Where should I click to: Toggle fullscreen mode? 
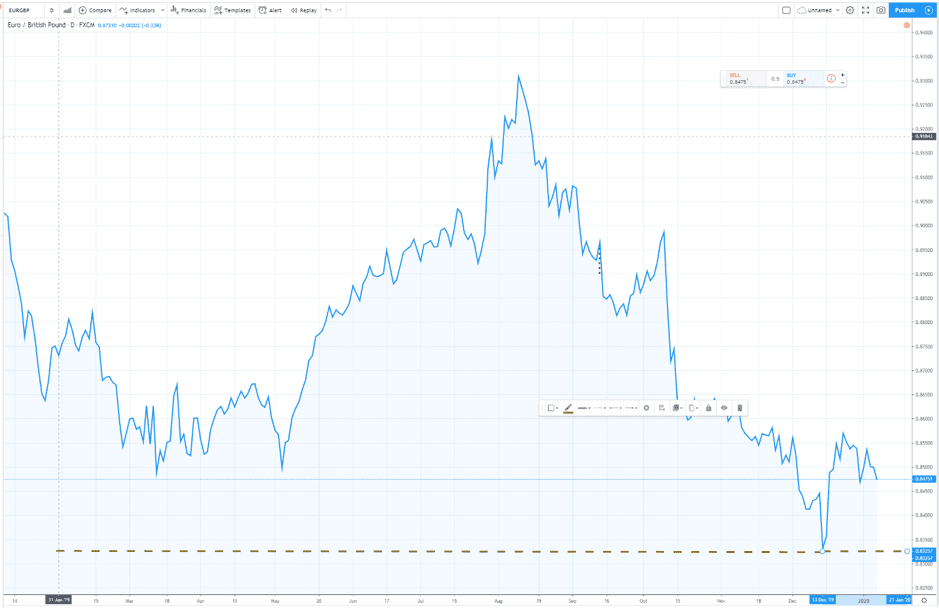pyautogui.click(x=866, y=10)
